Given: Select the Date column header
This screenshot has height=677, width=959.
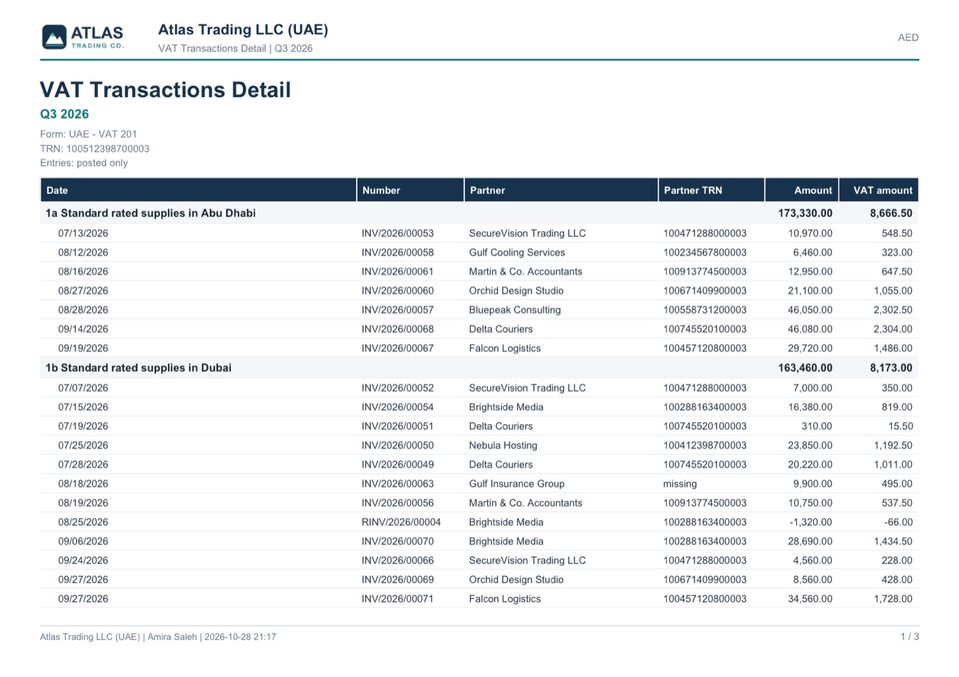Looking at the screenshot, I should [x=198, y=190].
